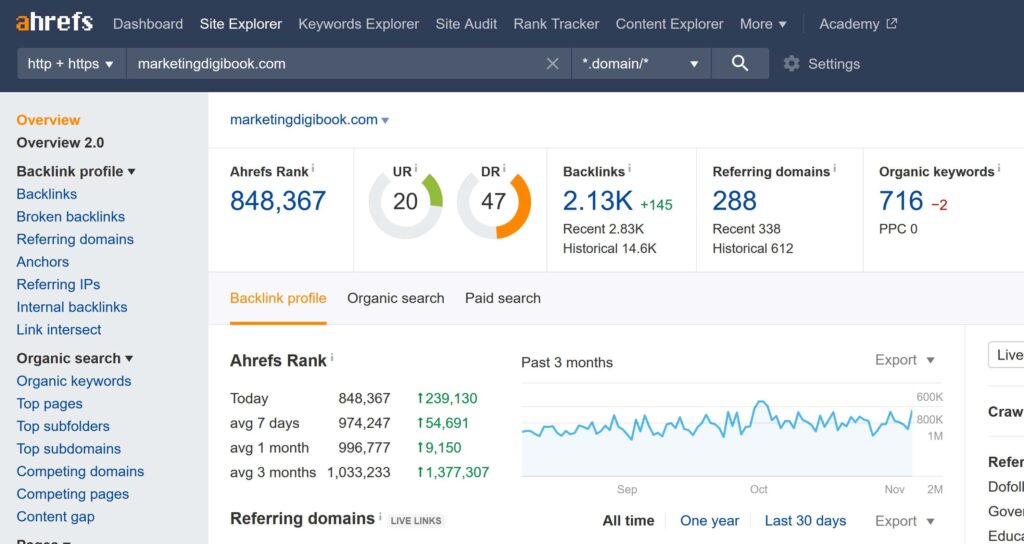
Task: Click the info icon by the Ahrefs Rank chart heading
Action: 332,357
